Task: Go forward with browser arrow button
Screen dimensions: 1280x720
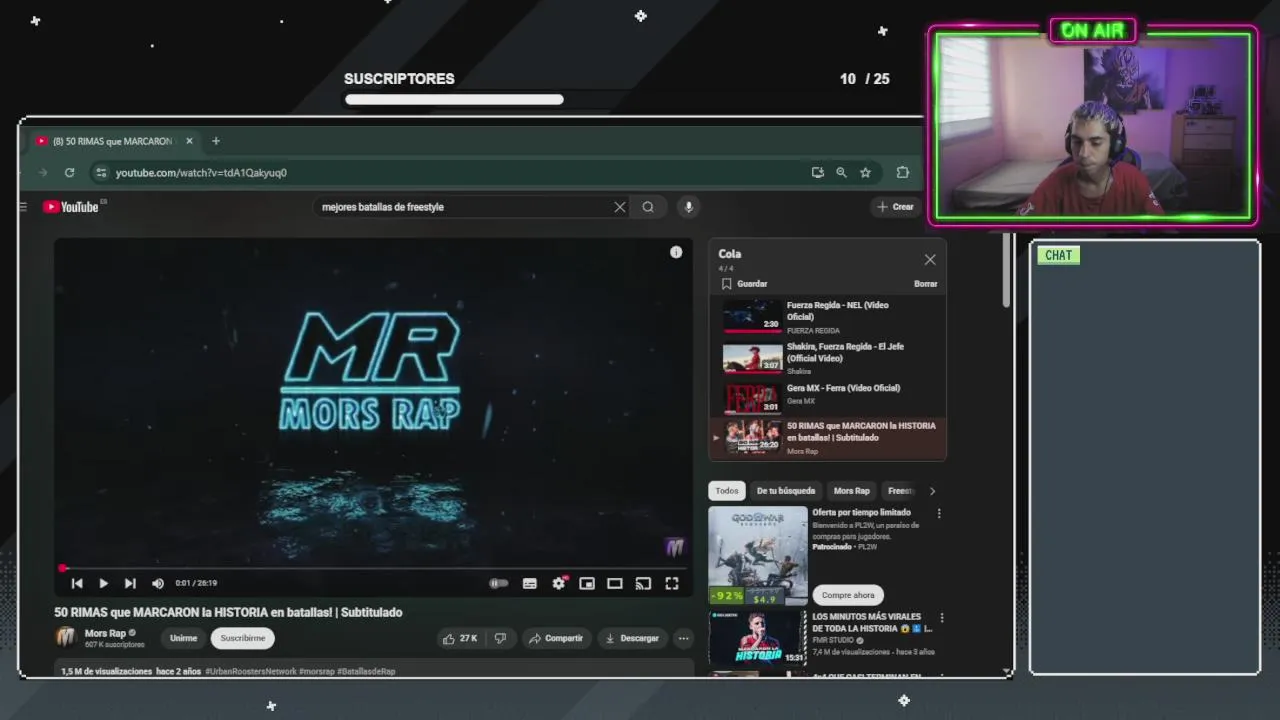Action: (x=42, y=173)
